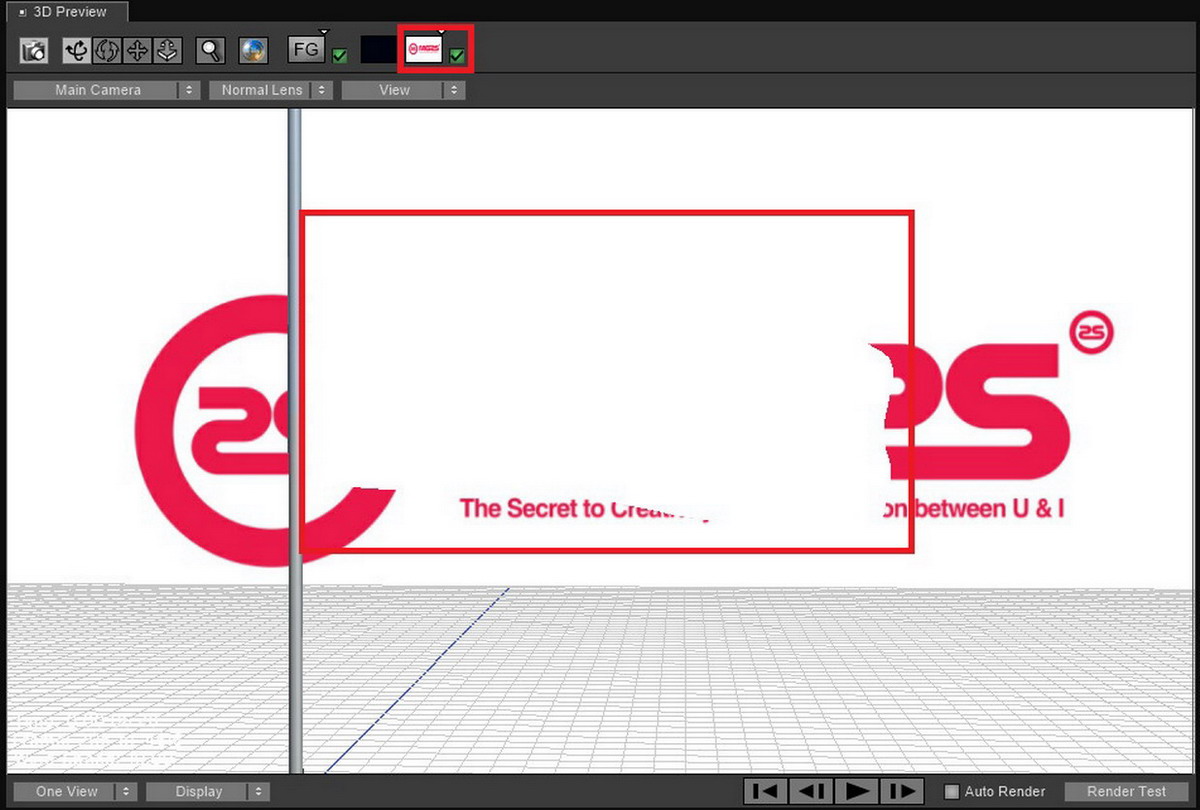Image resolution: width=1200 pixels, height=810 pixels.
Task: Toggle the foreground image checkbox
Action: click(x=340, y=55)
